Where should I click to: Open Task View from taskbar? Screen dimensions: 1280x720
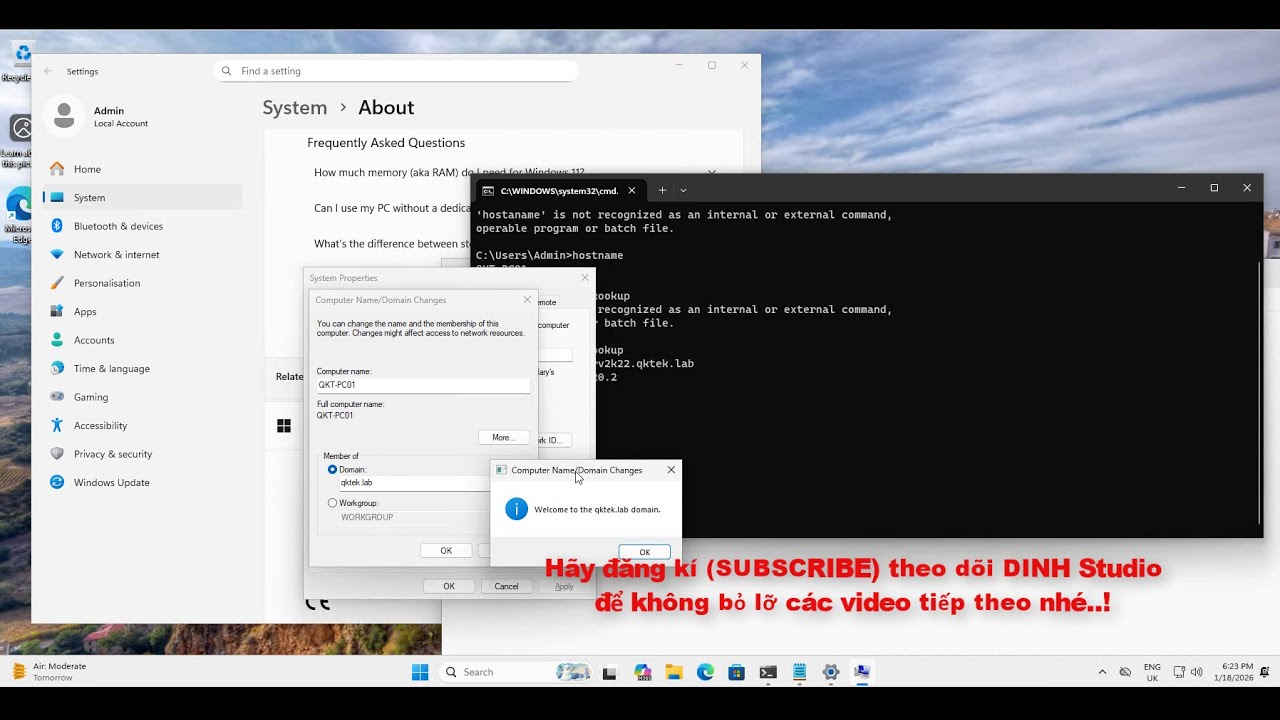(x=609, y=672)
